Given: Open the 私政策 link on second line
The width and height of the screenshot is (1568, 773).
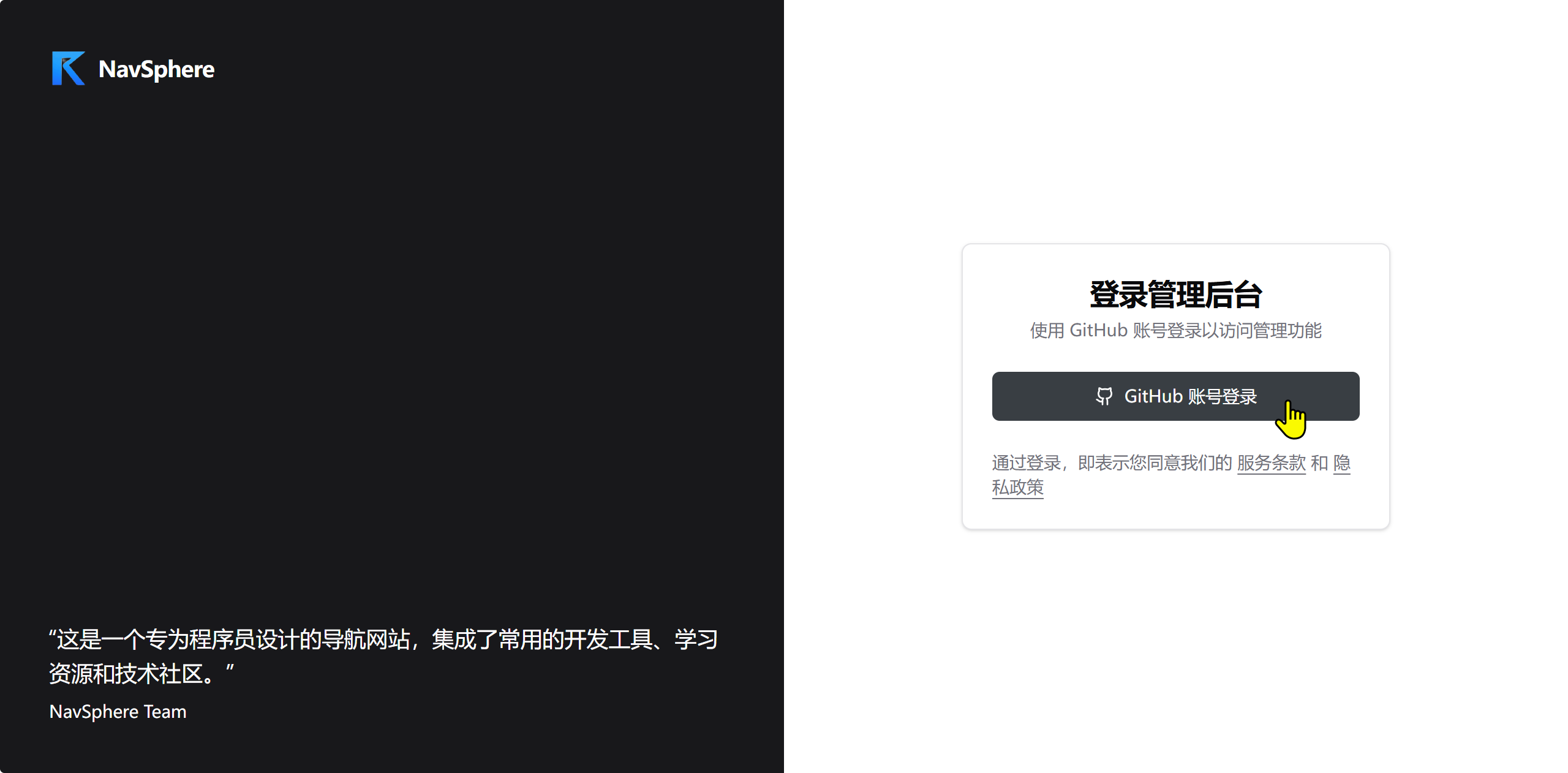Looking at the screenshot, I should pos(1017,488).
